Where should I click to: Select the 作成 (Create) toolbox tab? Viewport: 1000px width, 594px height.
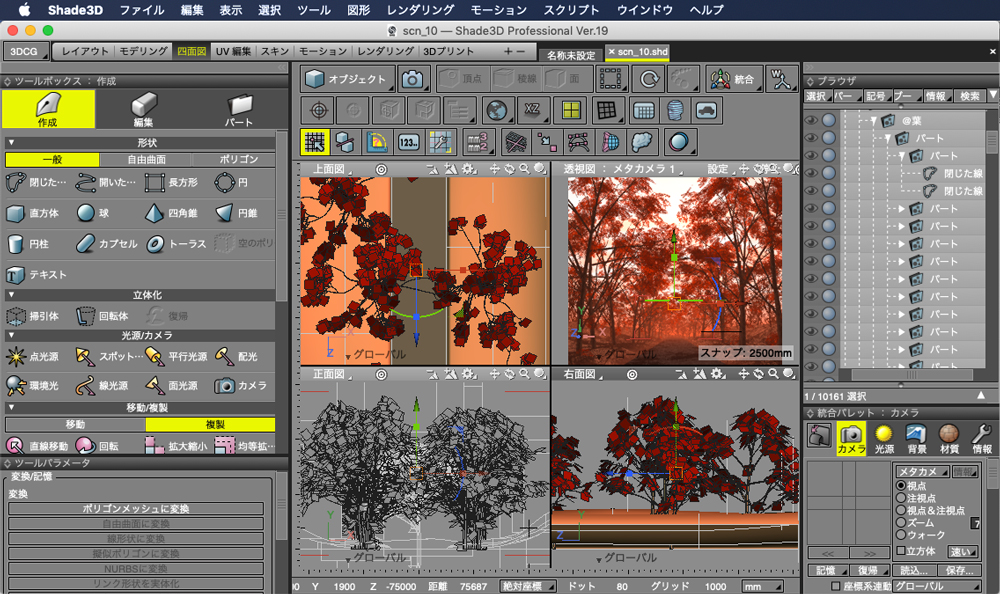click(48, 109)
